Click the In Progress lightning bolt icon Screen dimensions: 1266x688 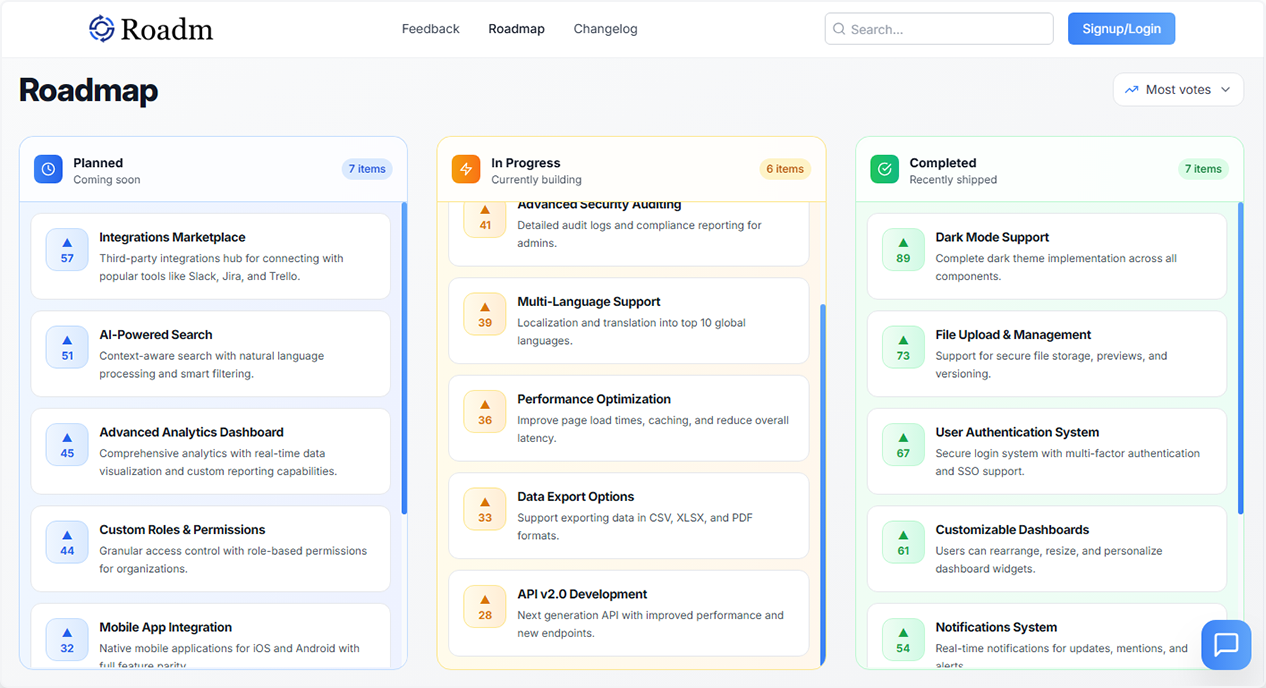point(466,169)
